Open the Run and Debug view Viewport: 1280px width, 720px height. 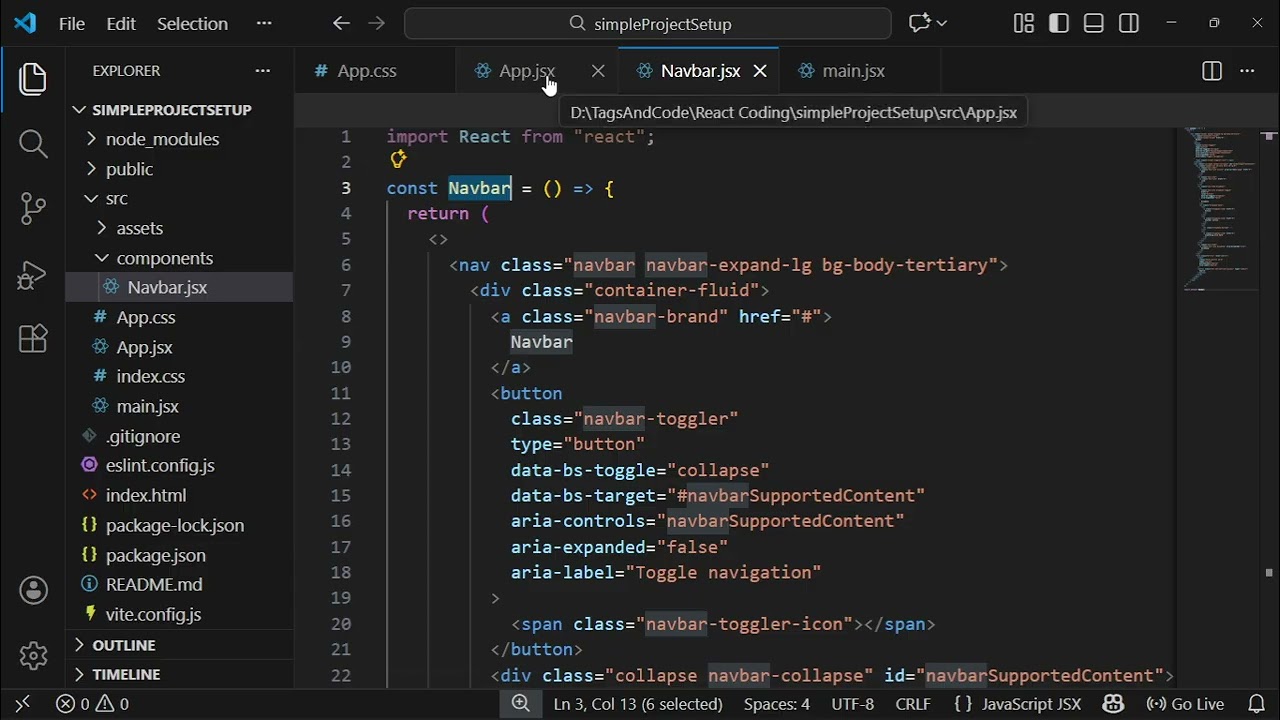[x=33, y=274]
